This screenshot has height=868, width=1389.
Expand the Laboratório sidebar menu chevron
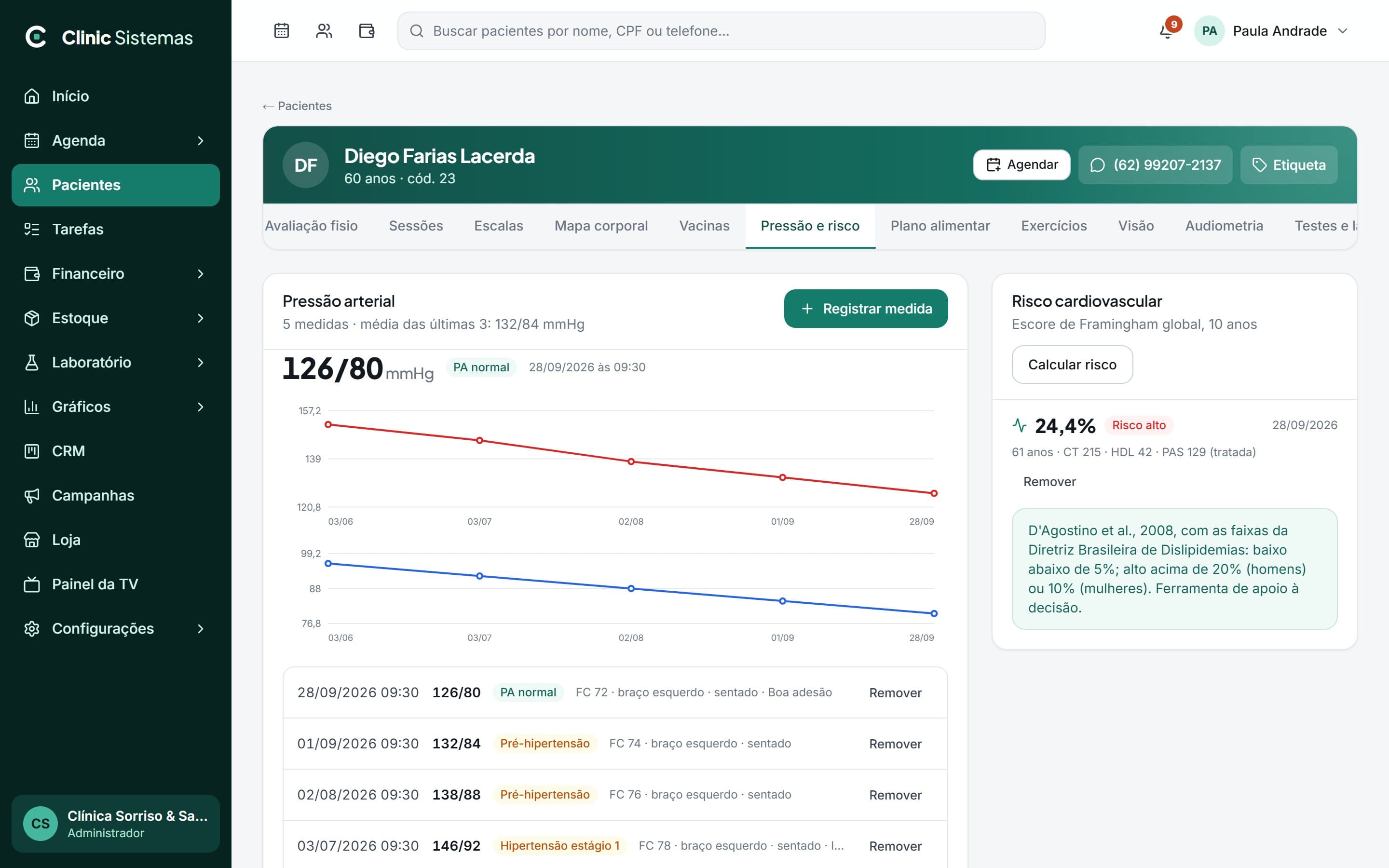[200, 362]
